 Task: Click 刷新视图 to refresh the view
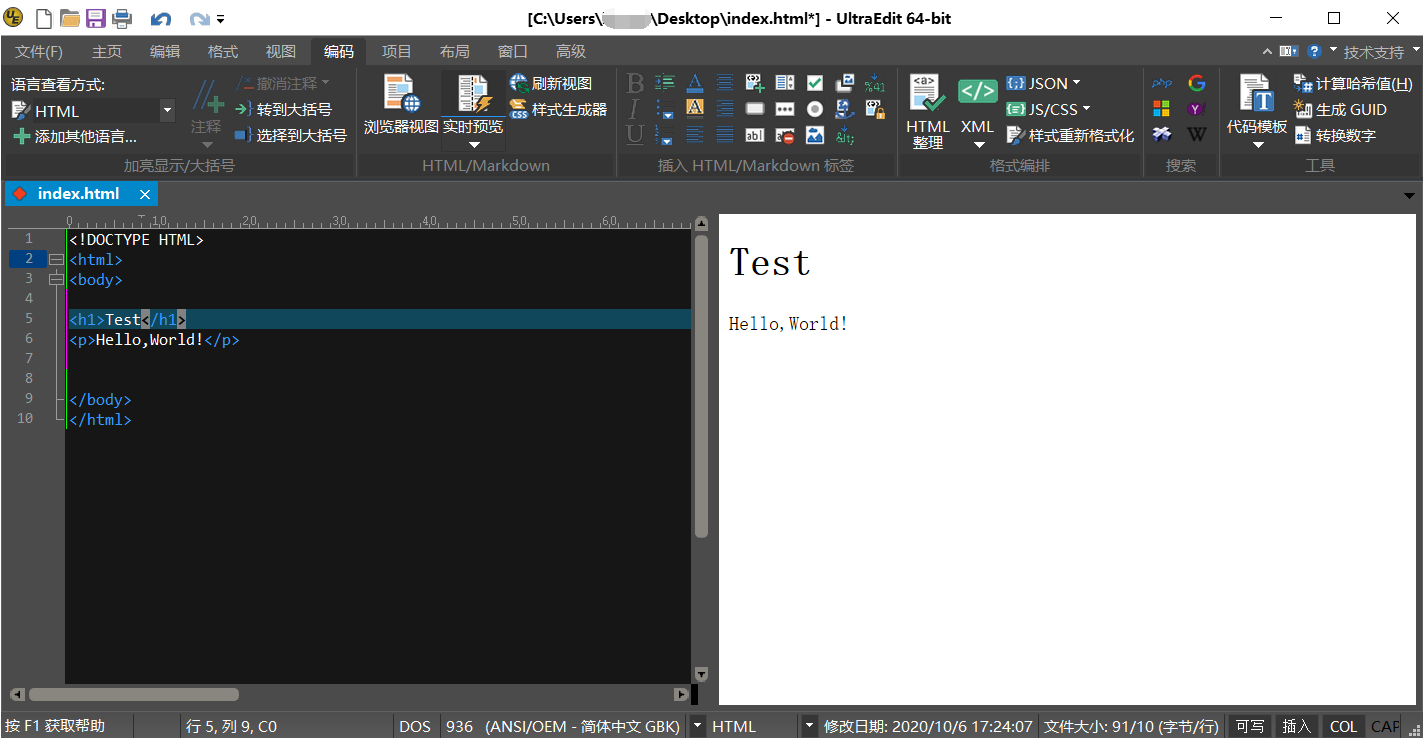pyautogui.click(x=550, y=83)
